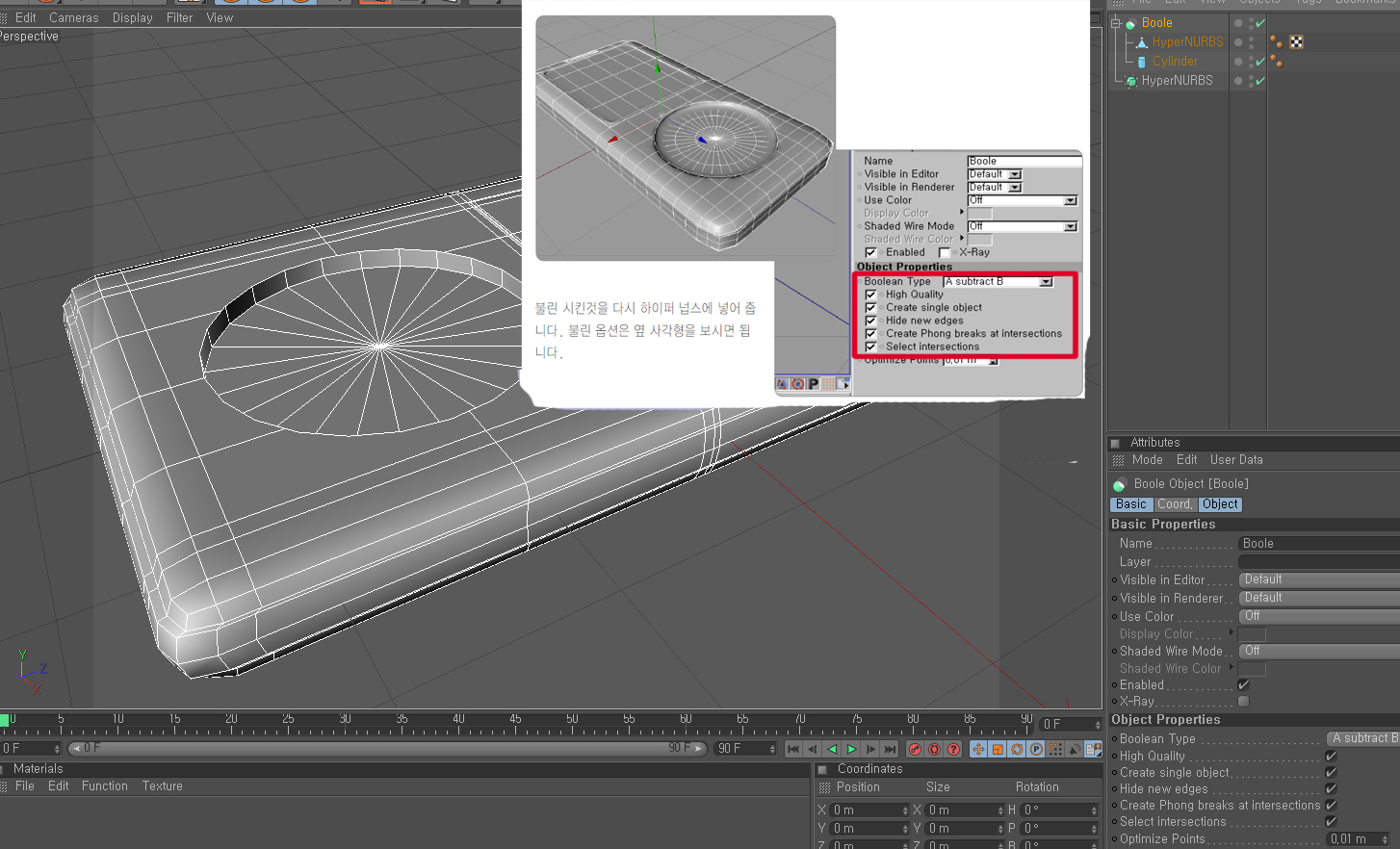The image size is (1400, 849).
Task: Open Materials Texture menu
Action: tap(163, 786)
